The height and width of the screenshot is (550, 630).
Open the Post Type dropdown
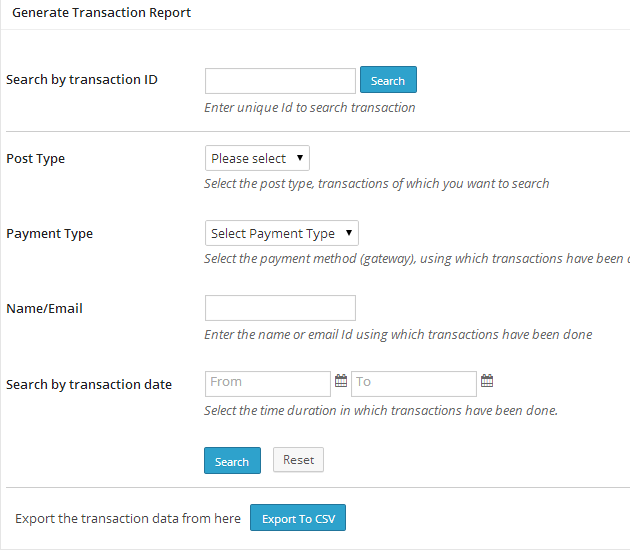coord(257,158)
